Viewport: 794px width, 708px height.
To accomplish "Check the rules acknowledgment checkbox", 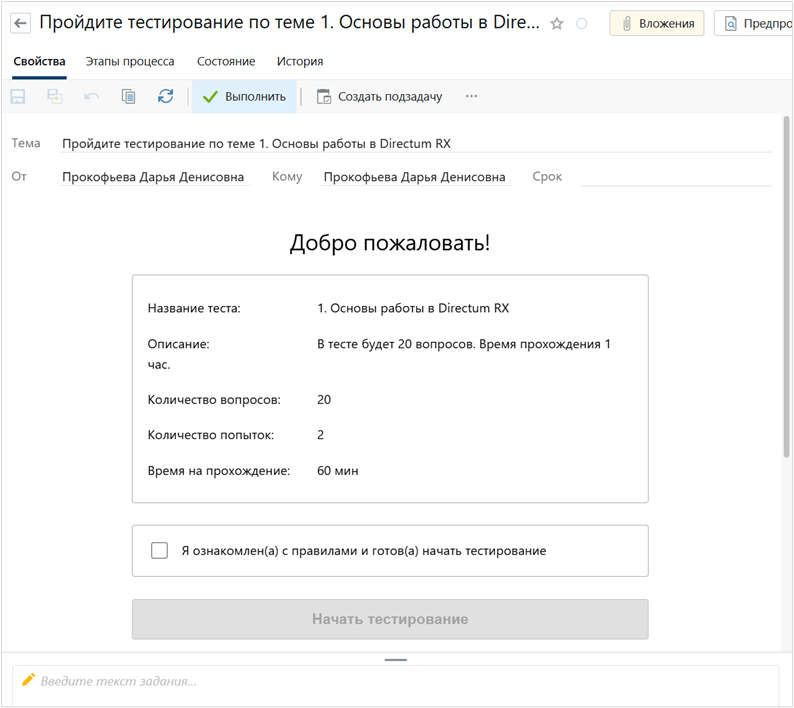I will (x=160, y=551).
